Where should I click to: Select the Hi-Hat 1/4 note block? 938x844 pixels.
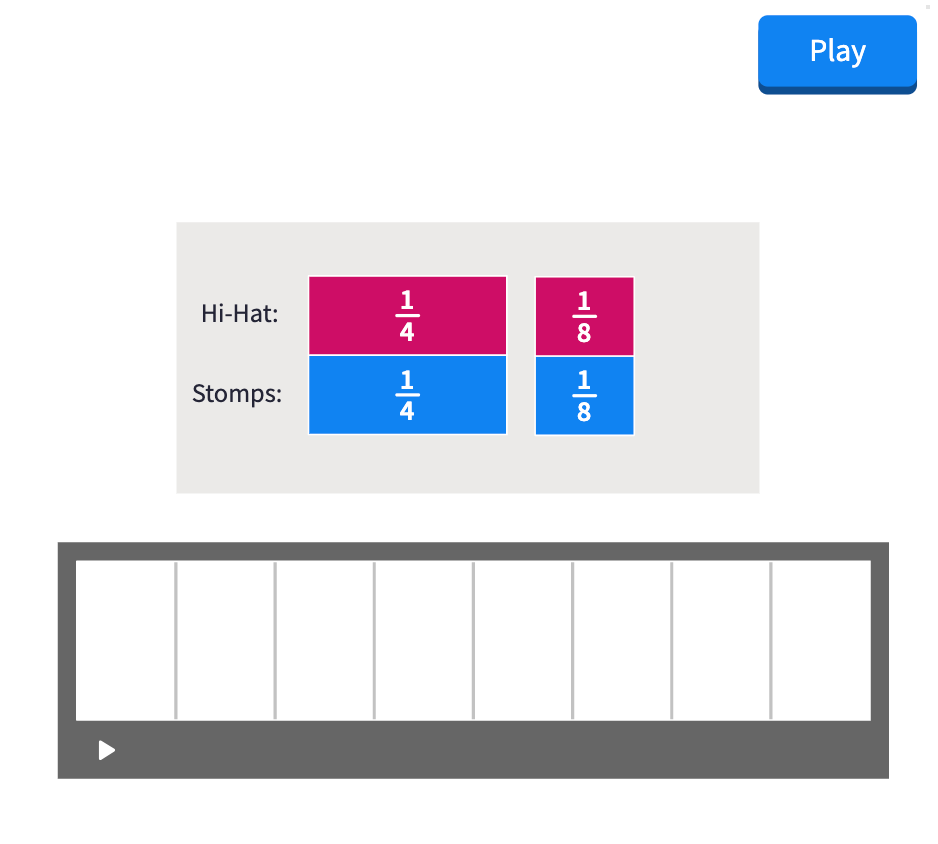coord(407,316)
